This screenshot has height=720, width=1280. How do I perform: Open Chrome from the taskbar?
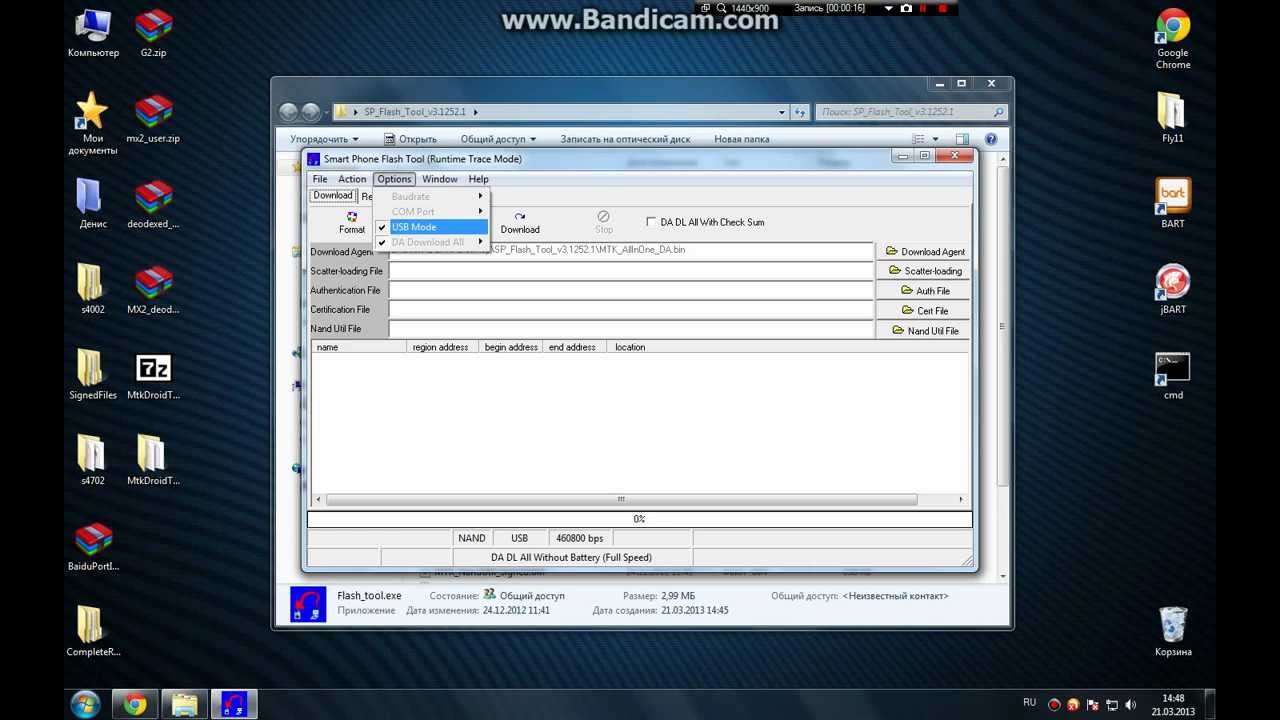point(134,705)
